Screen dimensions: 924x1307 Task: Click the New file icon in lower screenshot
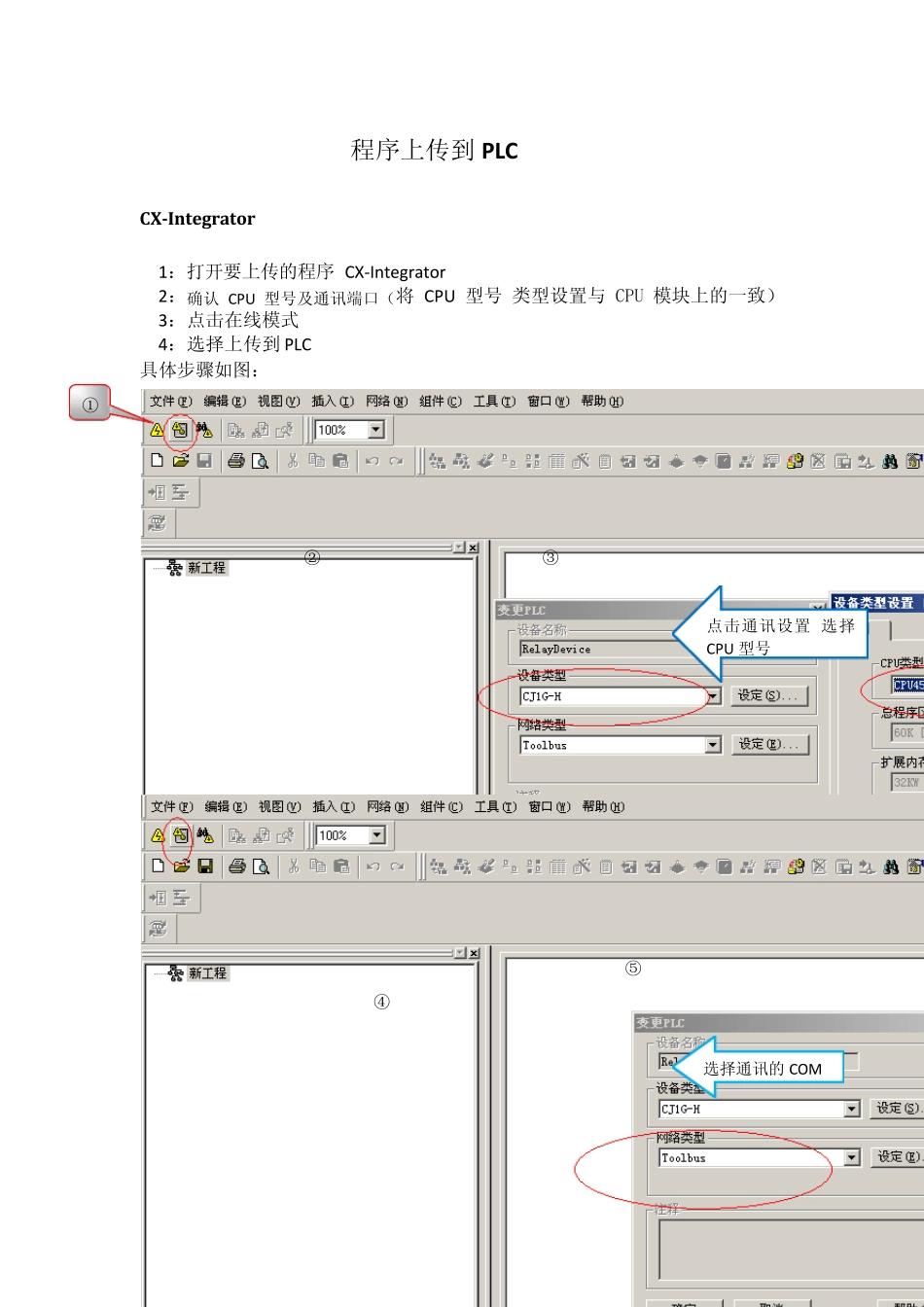click(158, 865)
